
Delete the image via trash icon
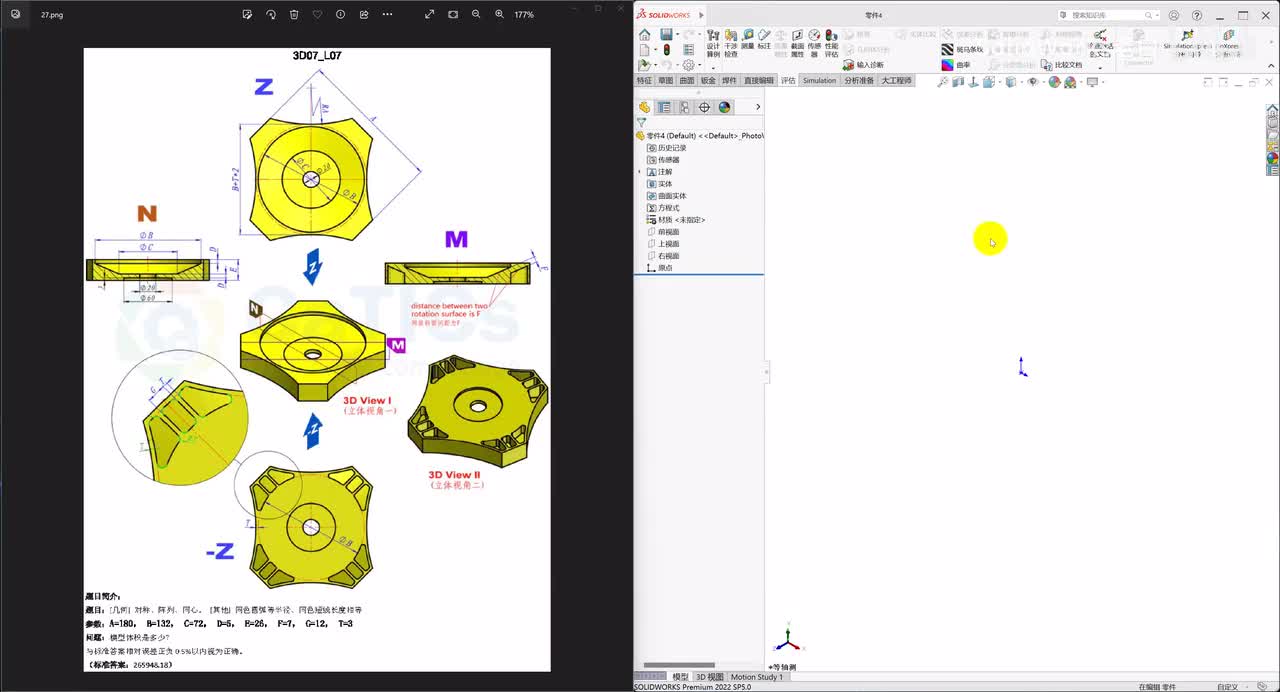click(294, 14)
